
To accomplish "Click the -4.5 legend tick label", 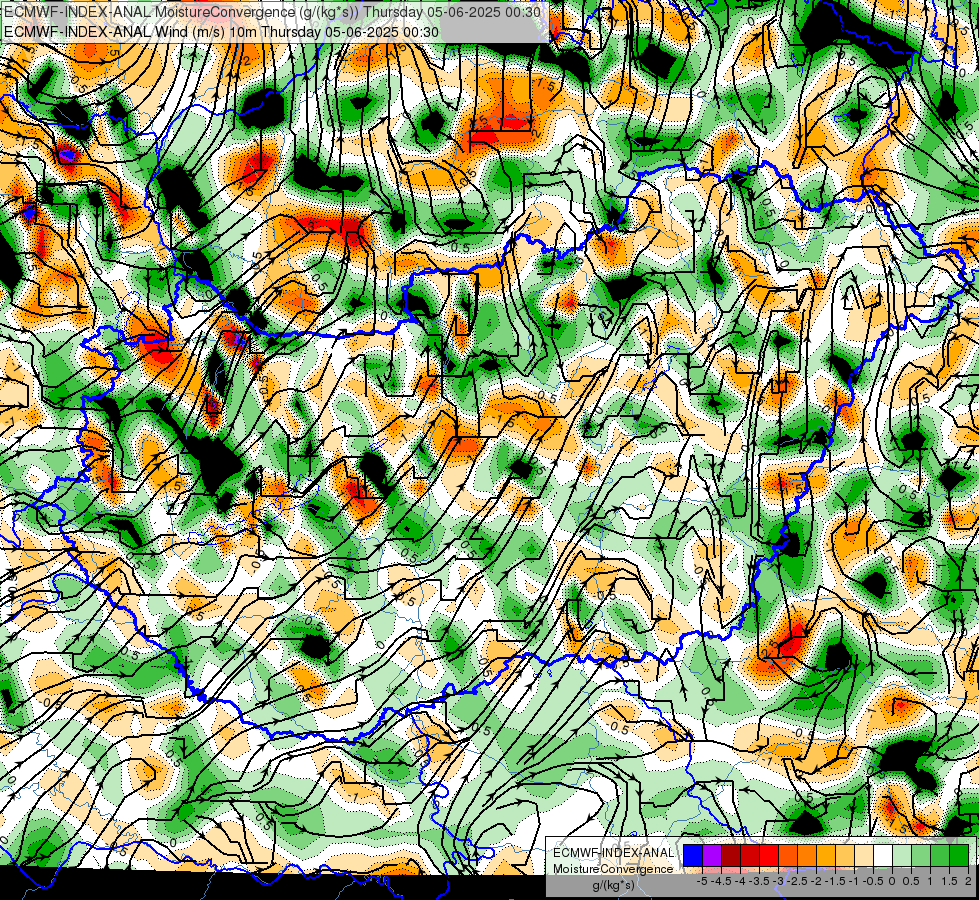I will pyautogui.click(x=721, y=881).
